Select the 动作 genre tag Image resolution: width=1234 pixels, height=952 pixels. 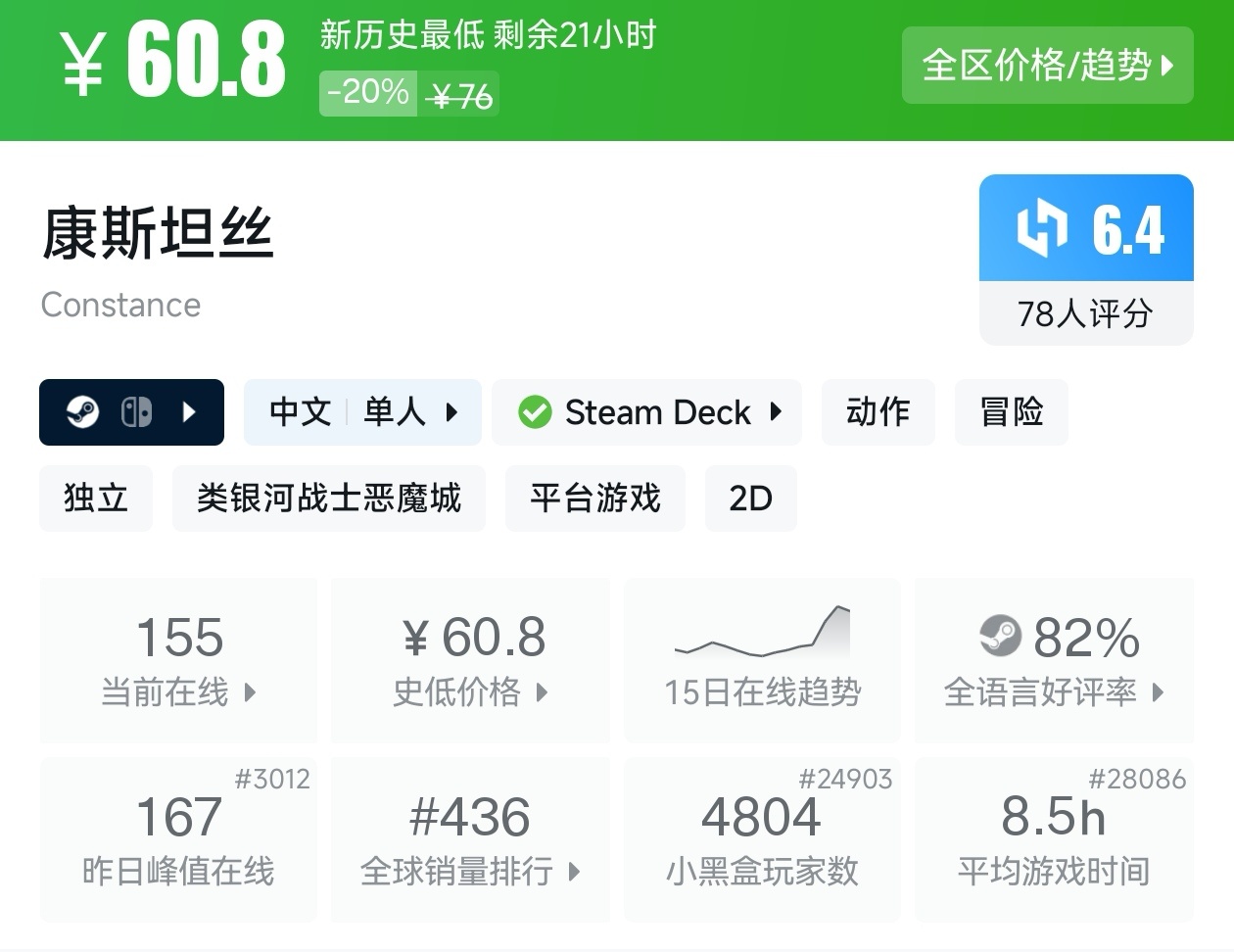[878, 412]
